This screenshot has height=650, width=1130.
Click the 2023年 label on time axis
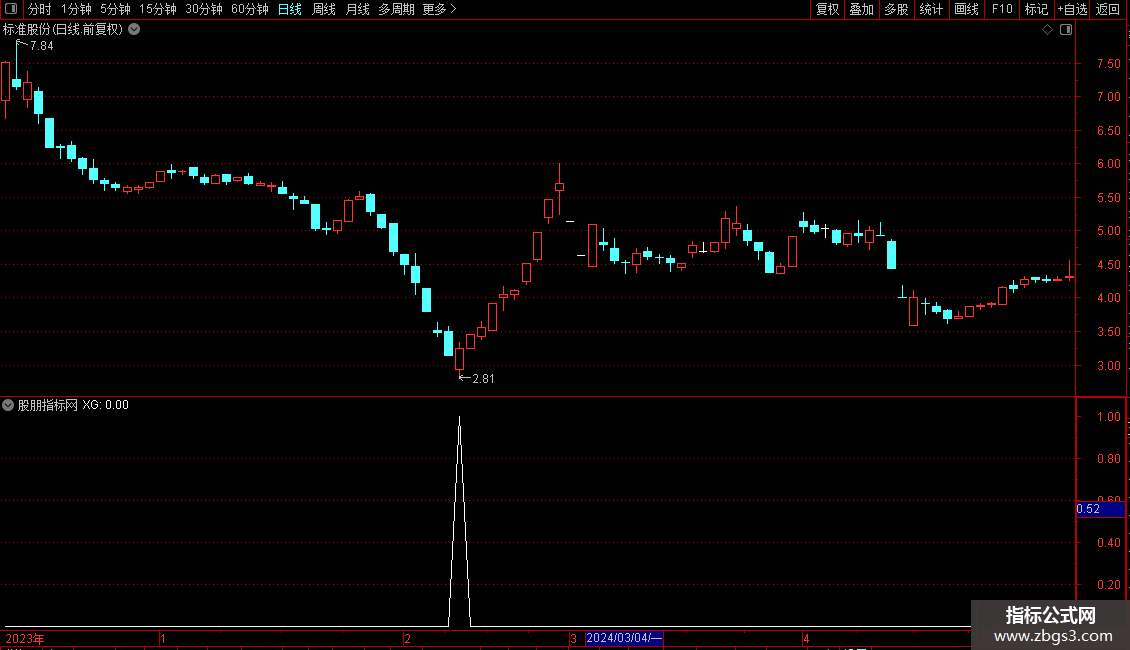[25, 638]
